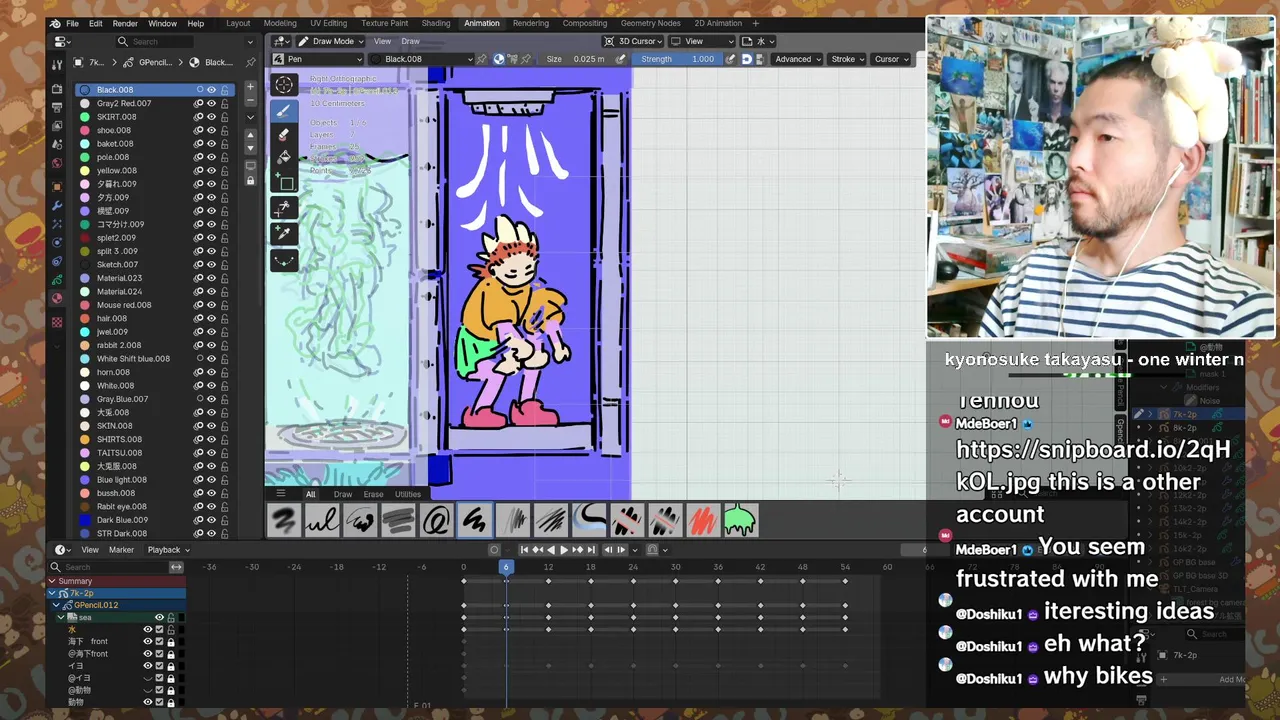The height and width of the screenshot is (720, 1280).
Task: Move material slot up
Action: tap(250, 136)
